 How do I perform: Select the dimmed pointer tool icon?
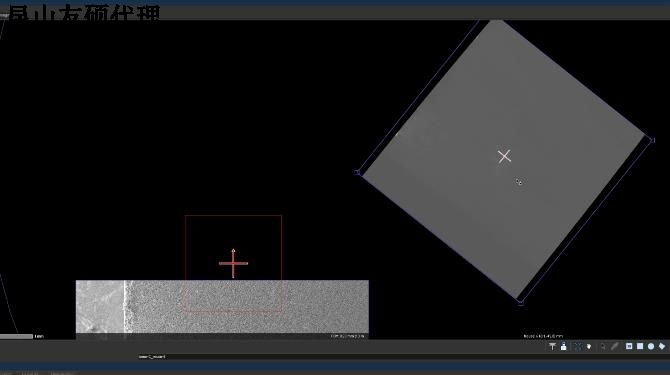coord(603,346)
